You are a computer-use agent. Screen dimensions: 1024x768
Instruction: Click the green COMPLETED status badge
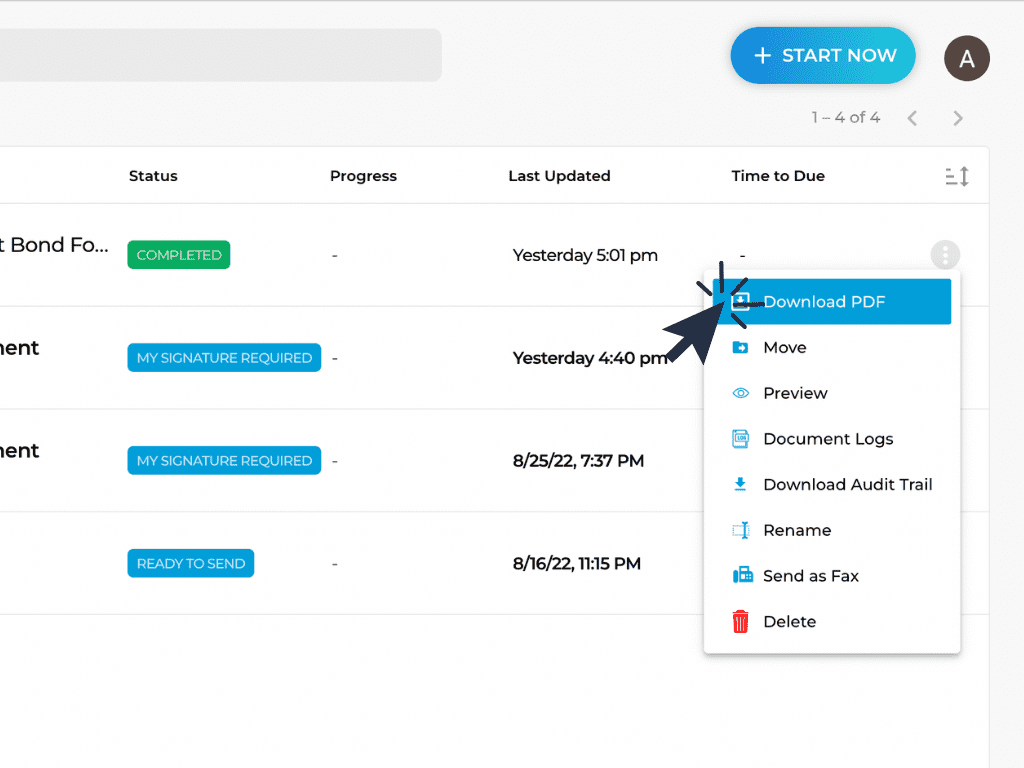pyautogui.click(x=179, y=255)
